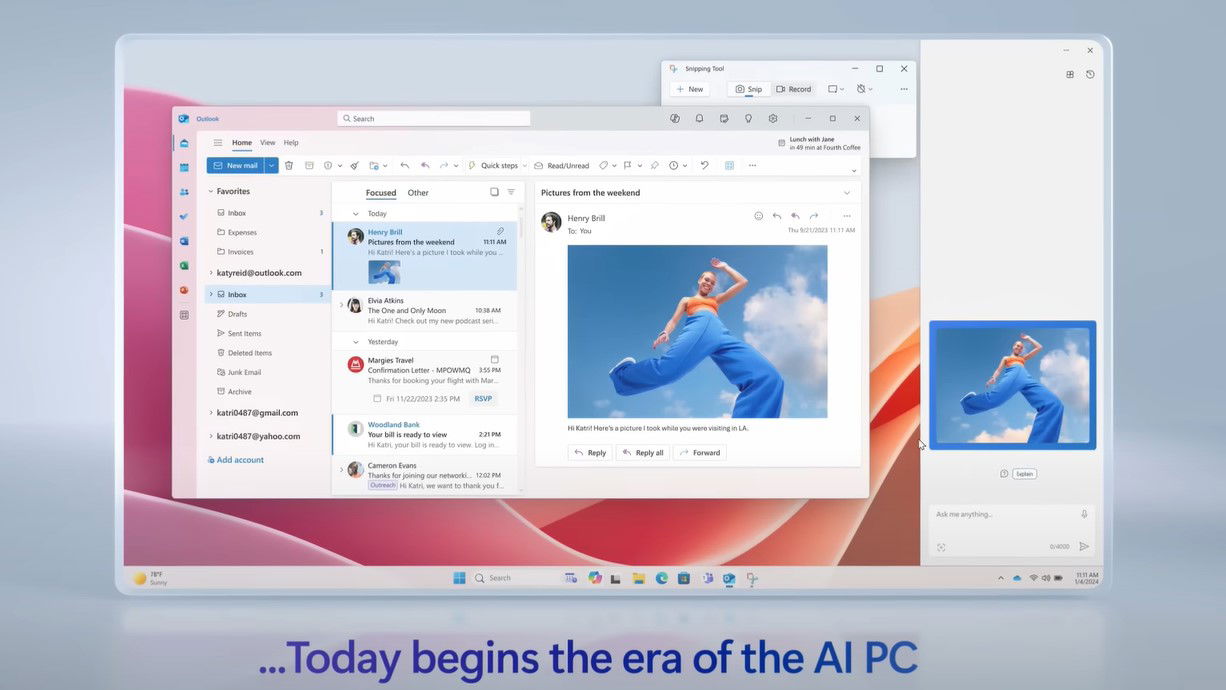Viewport: 1226px width, 690px height.
Task: Open the People icon in Outlook's left rail
Action: tap(184, 192)
